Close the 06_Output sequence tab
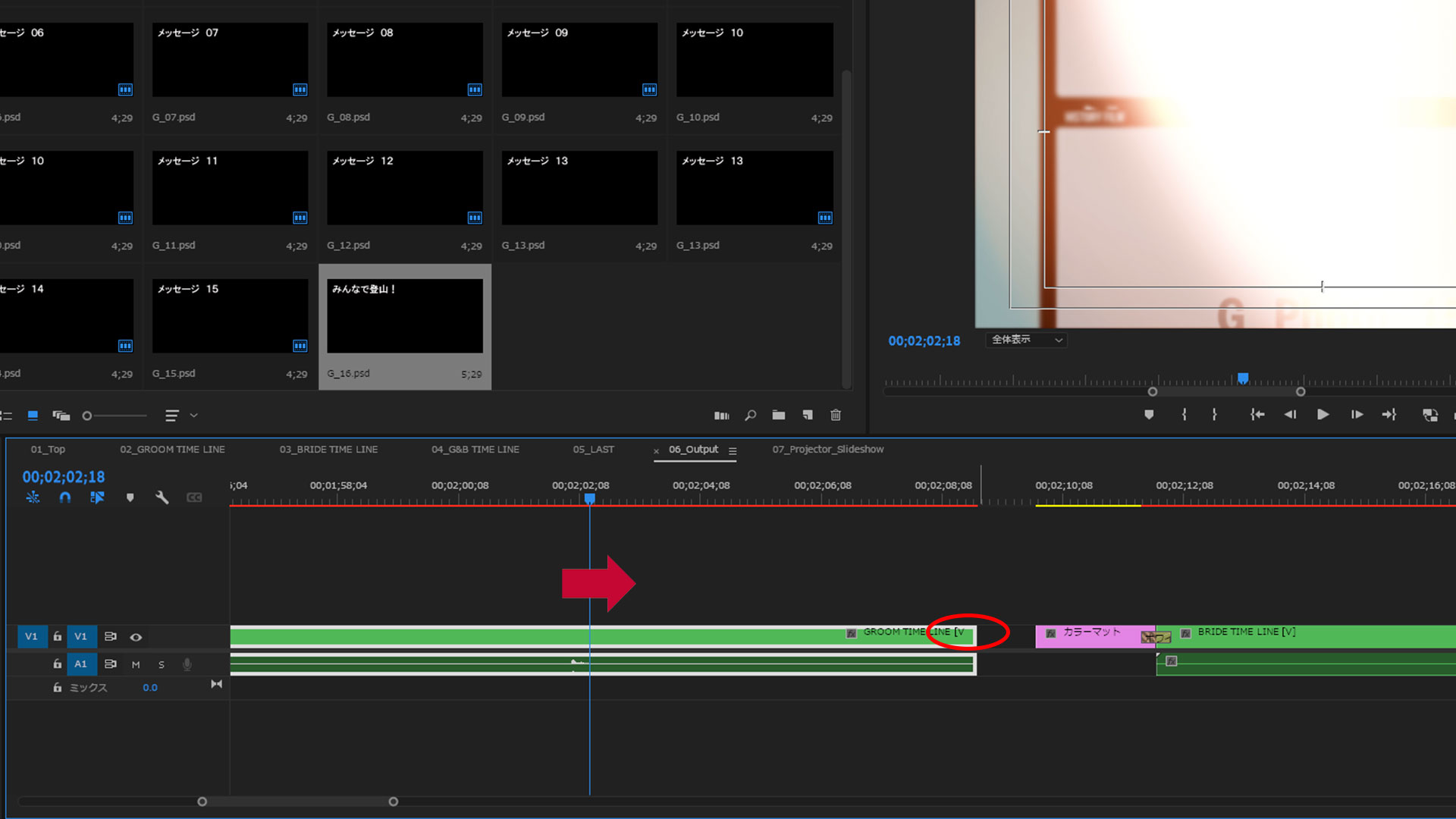Screen dimensions: 1456x819 657,451
